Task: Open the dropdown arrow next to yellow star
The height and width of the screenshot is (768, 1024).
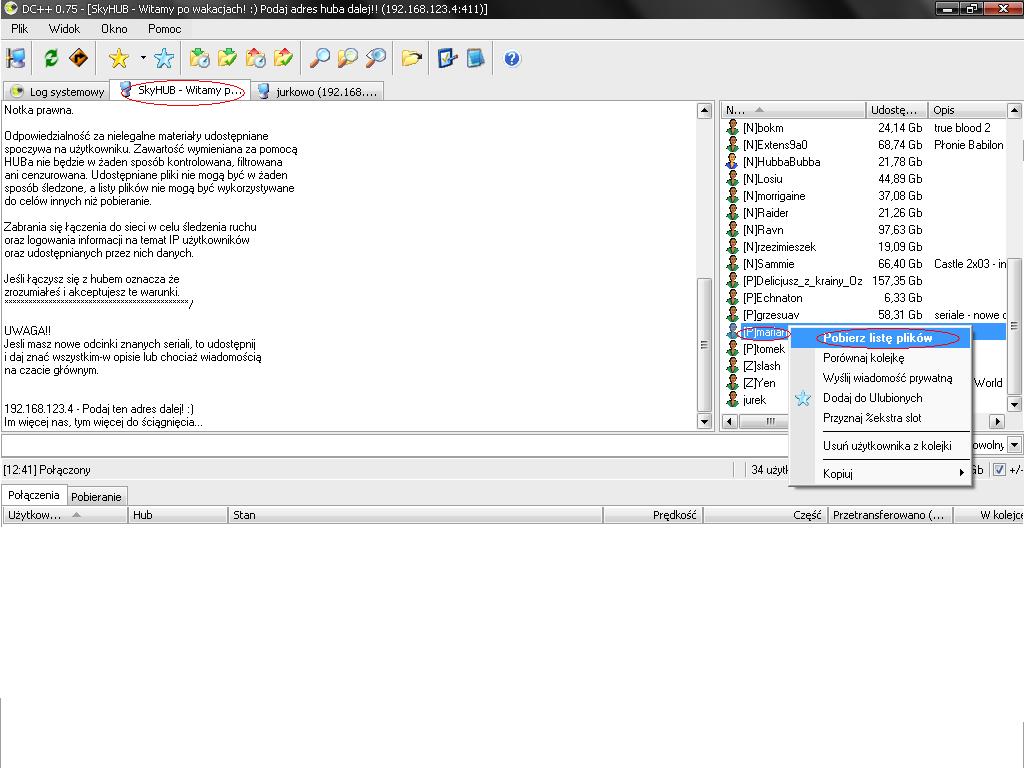Action: 143,58
